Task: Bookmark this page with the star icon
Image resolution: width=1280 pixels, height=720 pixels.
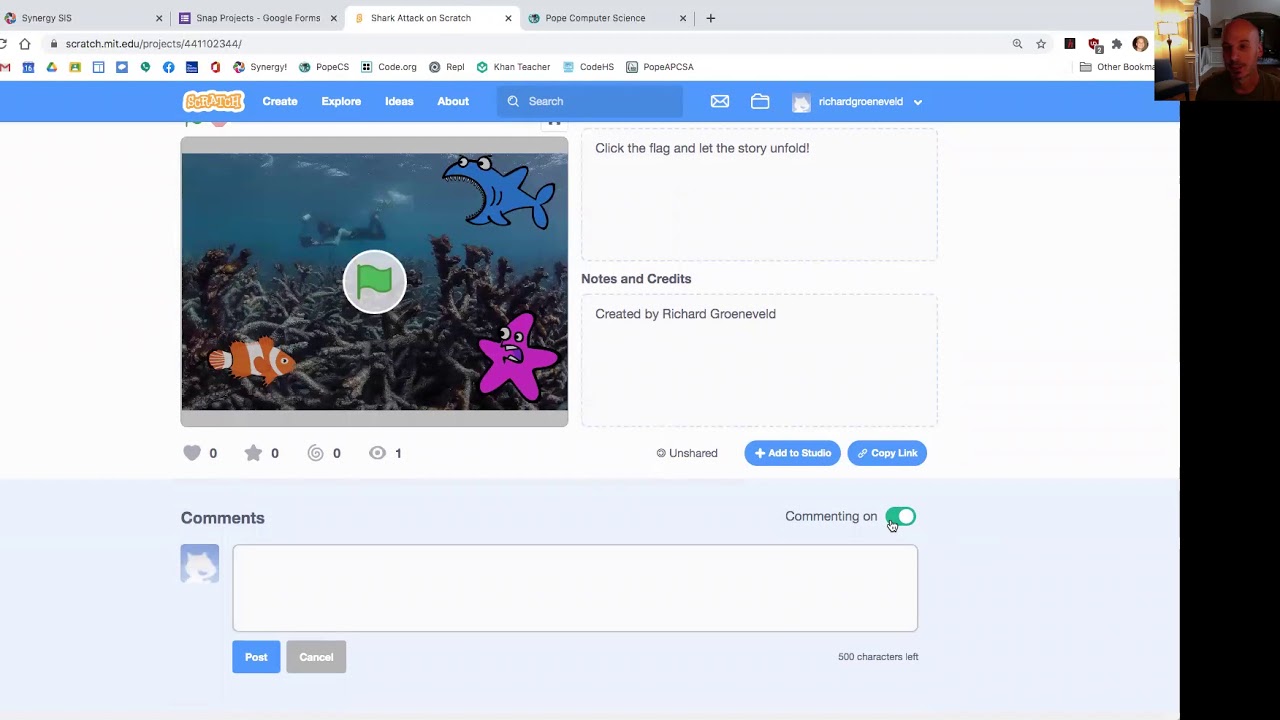Action: (1041, 44)
